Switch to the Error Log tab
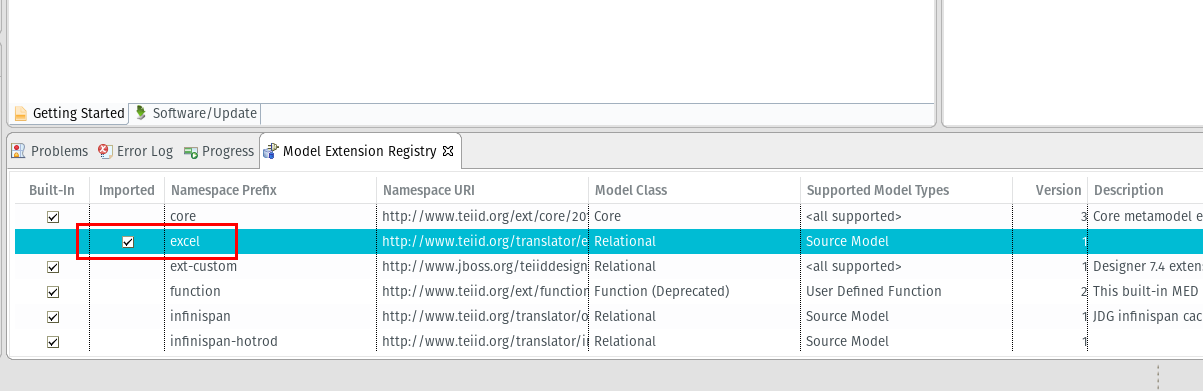This screenshot has height=391, width=1203. click(x=135, y=152)
